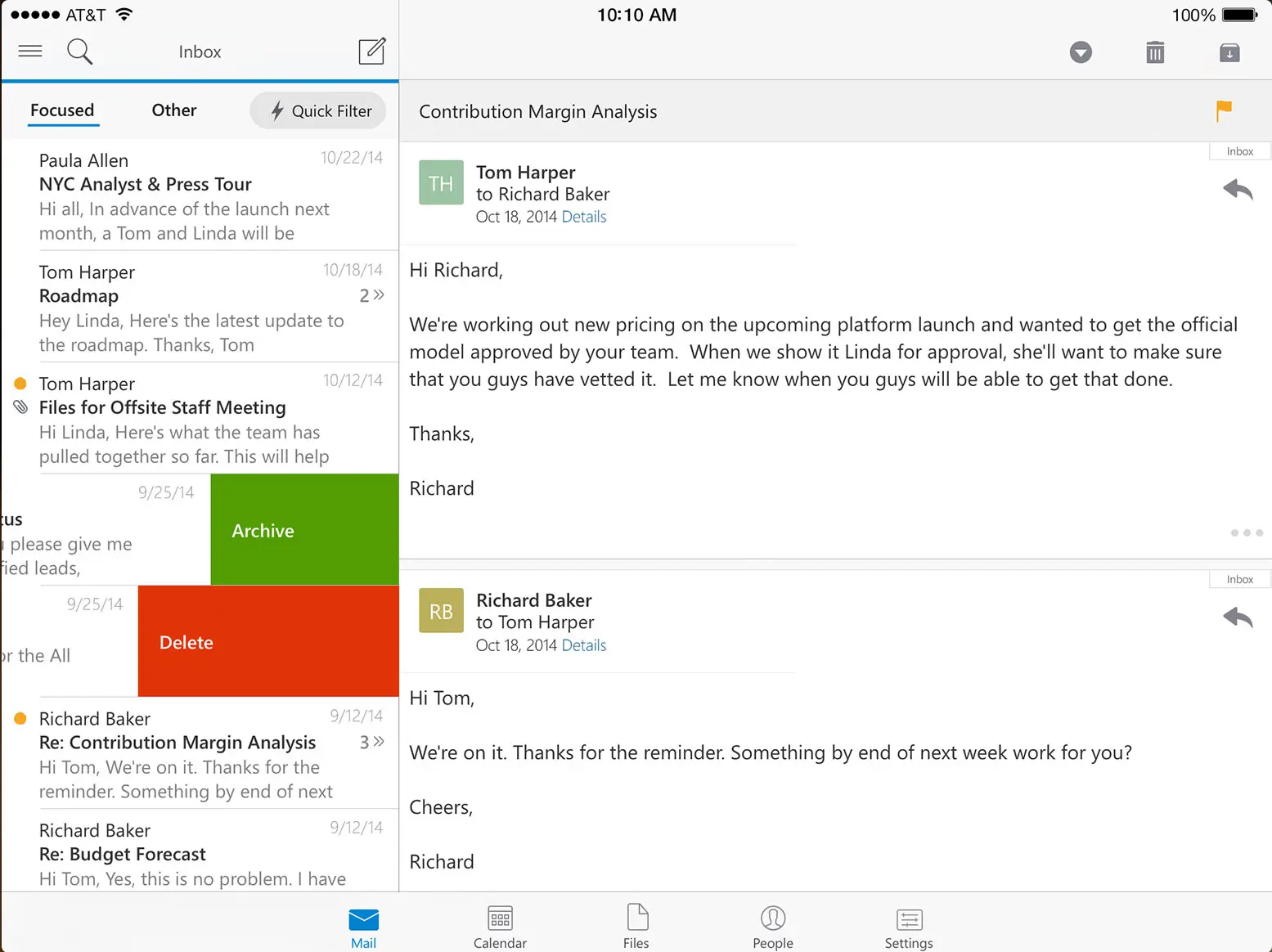This screenshot has height=952, width=1272.
Task: Open People from the bottom bar
Action: pyautogui.click(x=772, y=924)
